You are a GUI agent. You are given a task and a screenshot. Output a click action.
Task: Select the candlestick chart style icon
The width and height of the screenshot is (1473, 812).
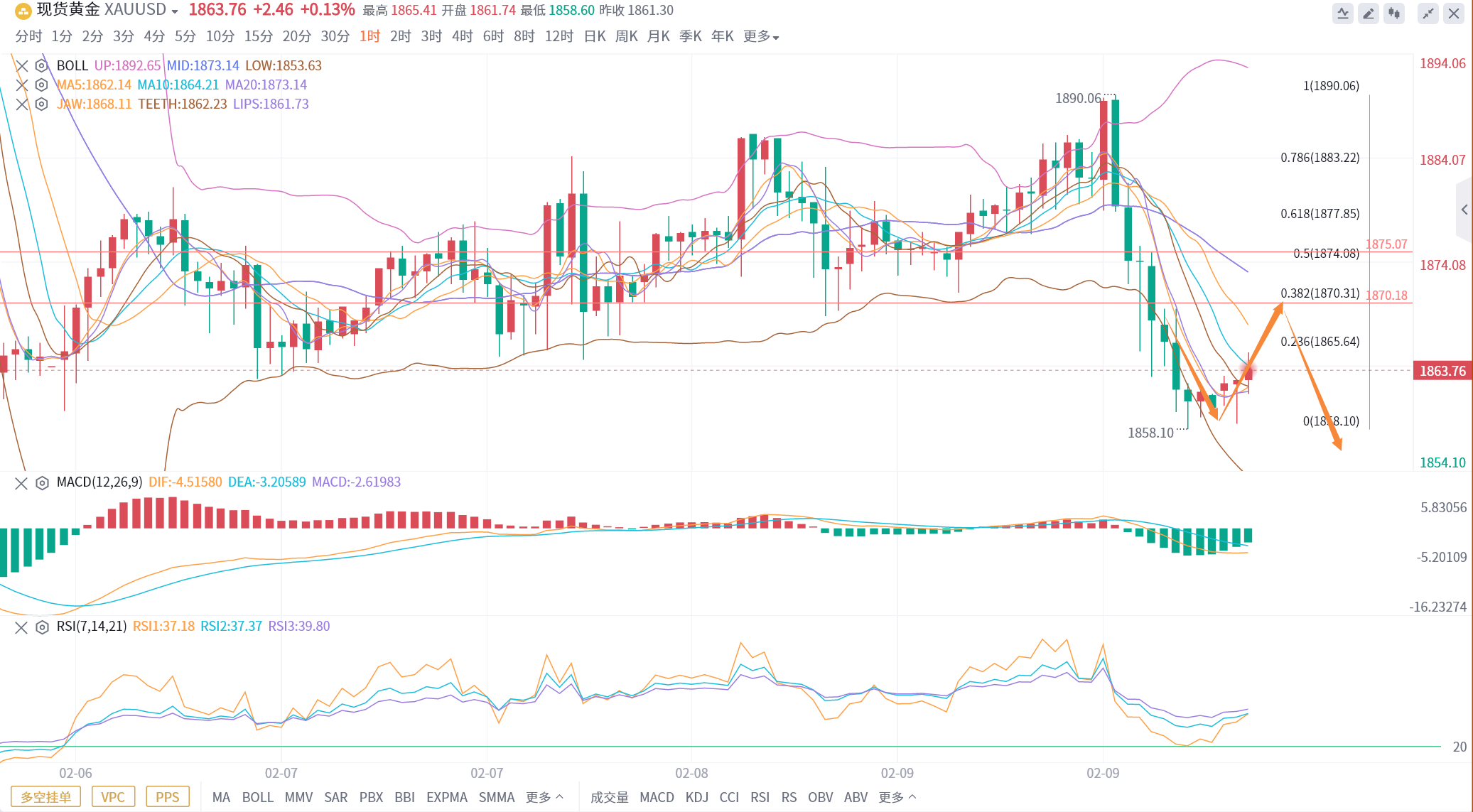click(1394, 13)
